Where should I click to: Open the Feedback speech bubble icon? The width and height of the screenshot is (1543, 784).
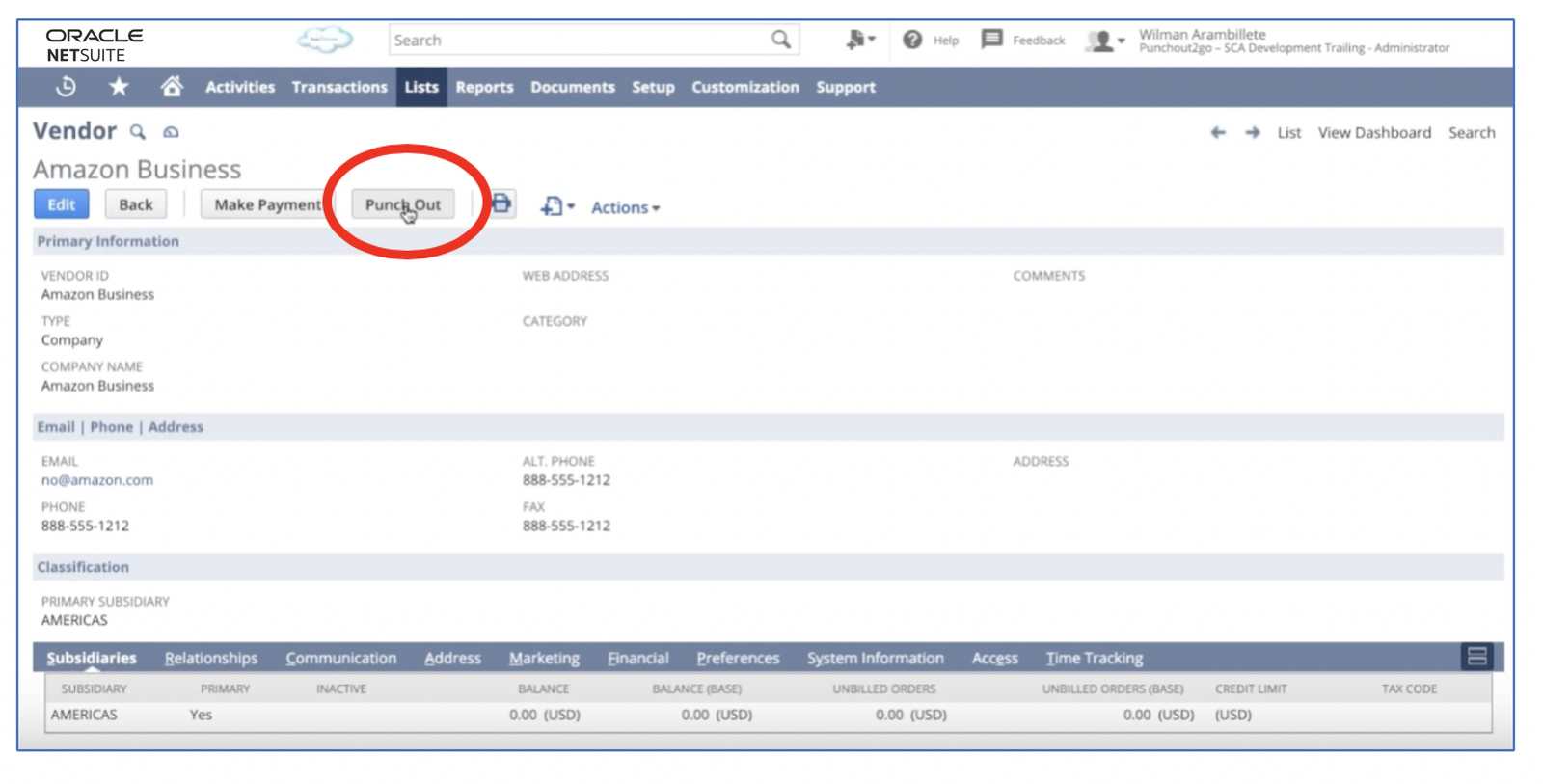point(991,40)
